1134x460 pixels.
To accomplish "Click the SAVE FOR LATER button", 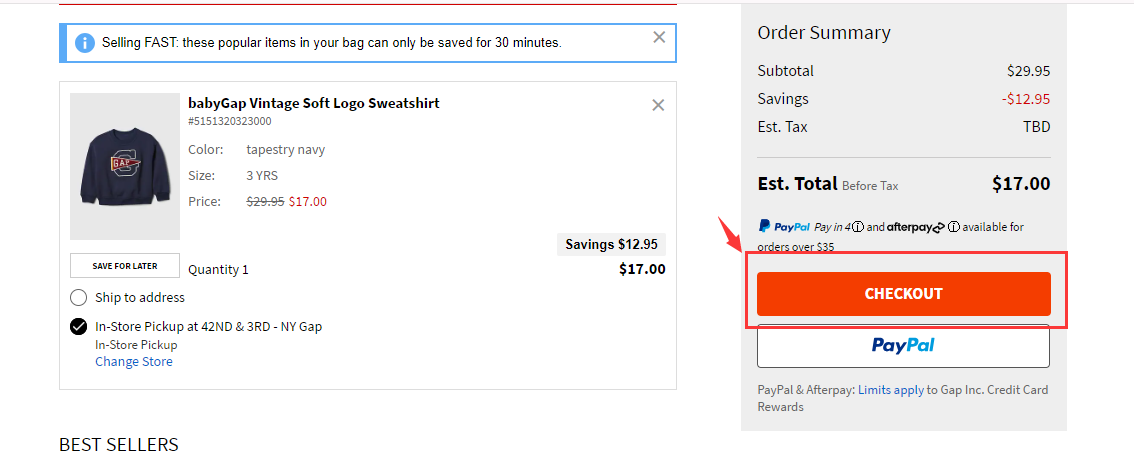I will pyautogui.click(x=124, y=265).
